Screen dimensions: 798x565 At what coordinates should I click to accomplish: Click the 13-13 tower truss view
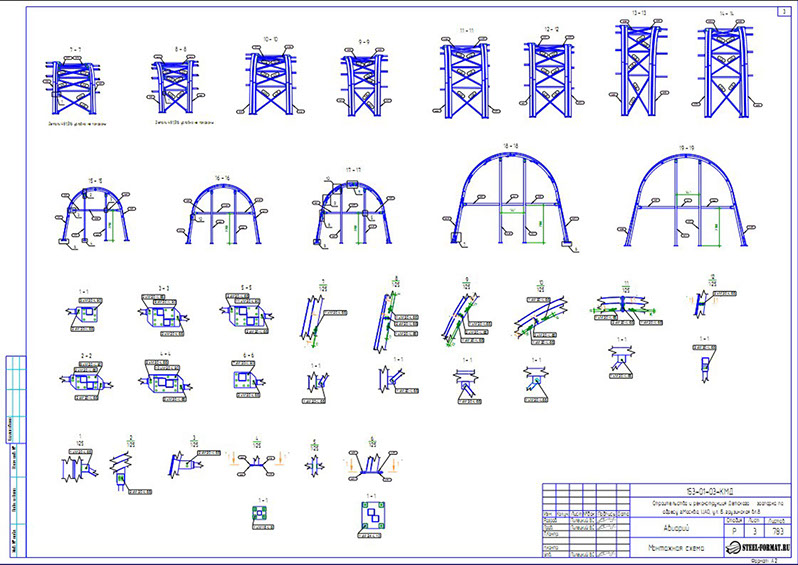pyautogui.click(x=640, y=64)
